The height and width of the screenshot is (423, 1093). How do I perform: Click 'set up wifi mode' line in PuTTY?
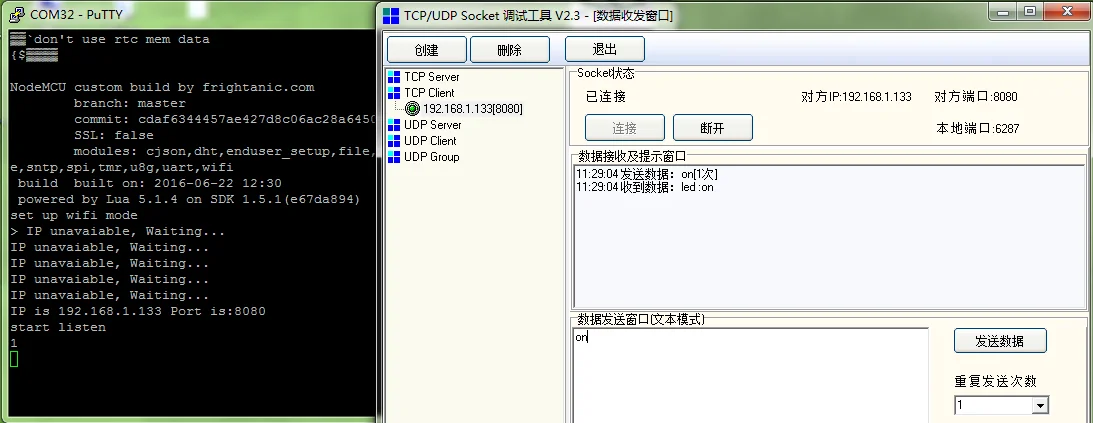point(74,215)
